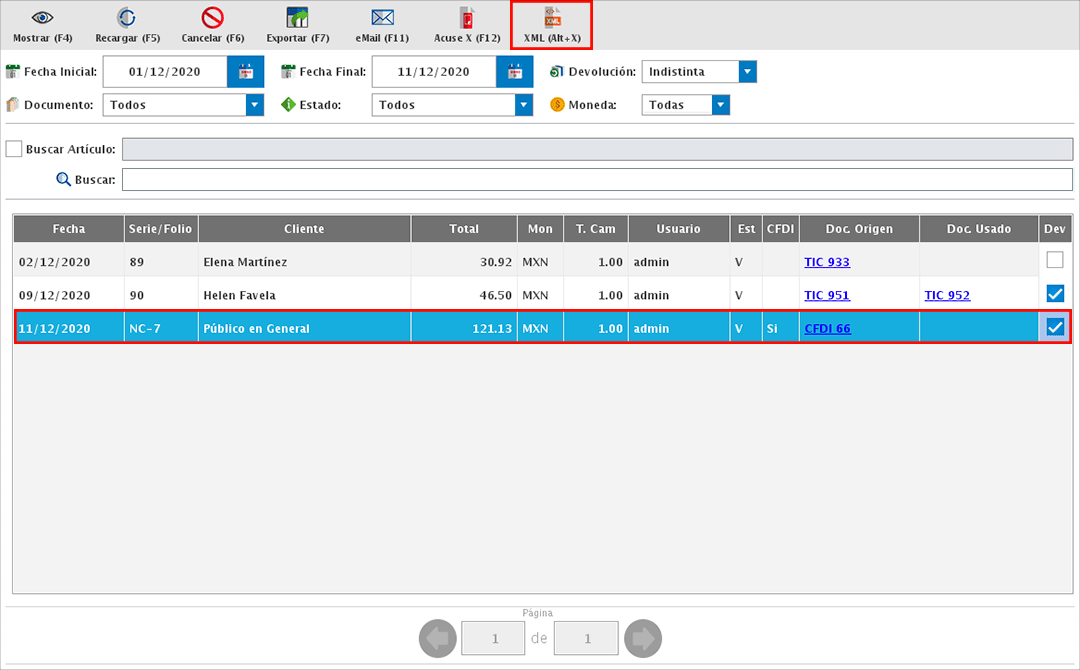
Task: Sort by the Cliente column header
Action: tap(303, 228)
